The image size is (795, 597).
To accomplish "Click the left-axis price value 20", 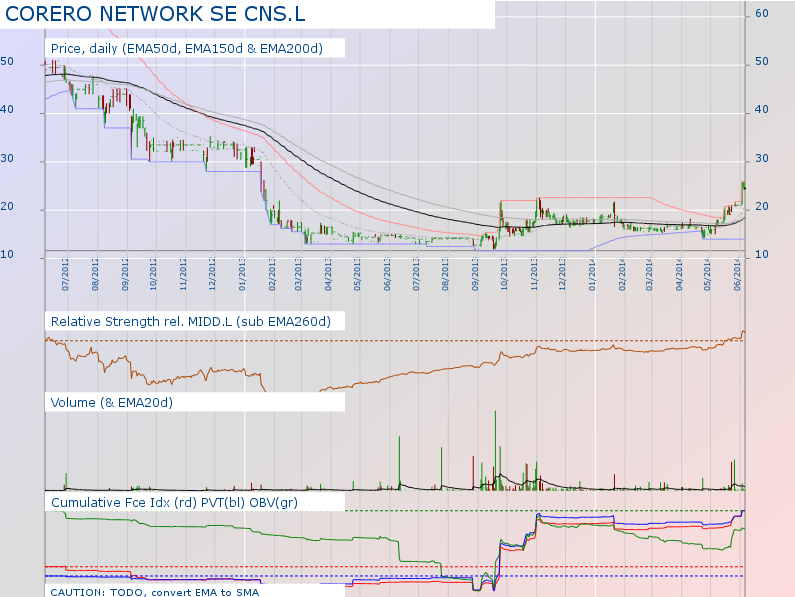I will point(7,206).
